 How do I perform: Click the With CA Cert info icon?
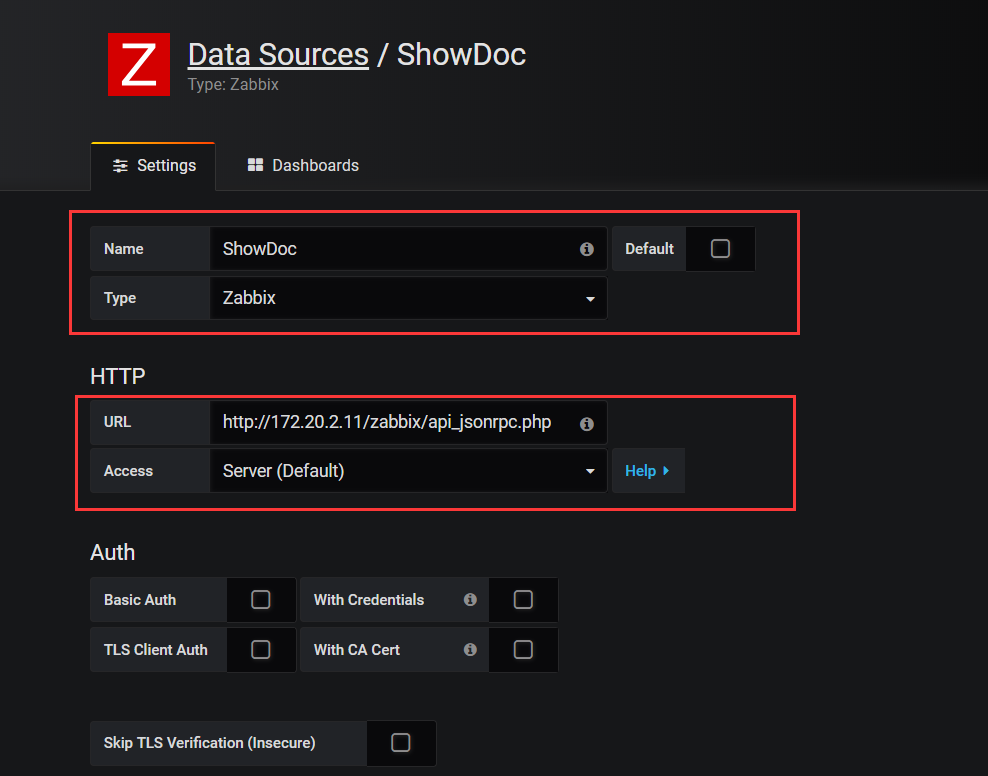pyautogui.click(x=470, y=649)
